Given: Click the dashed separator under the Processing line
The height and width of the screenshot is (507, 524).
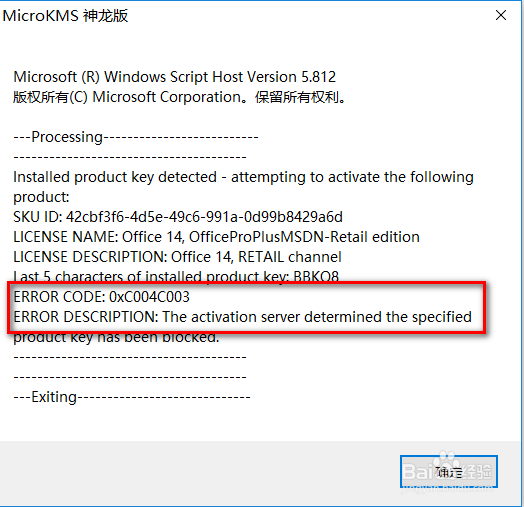Looking at the screenshot, I should tap(130, 157).
